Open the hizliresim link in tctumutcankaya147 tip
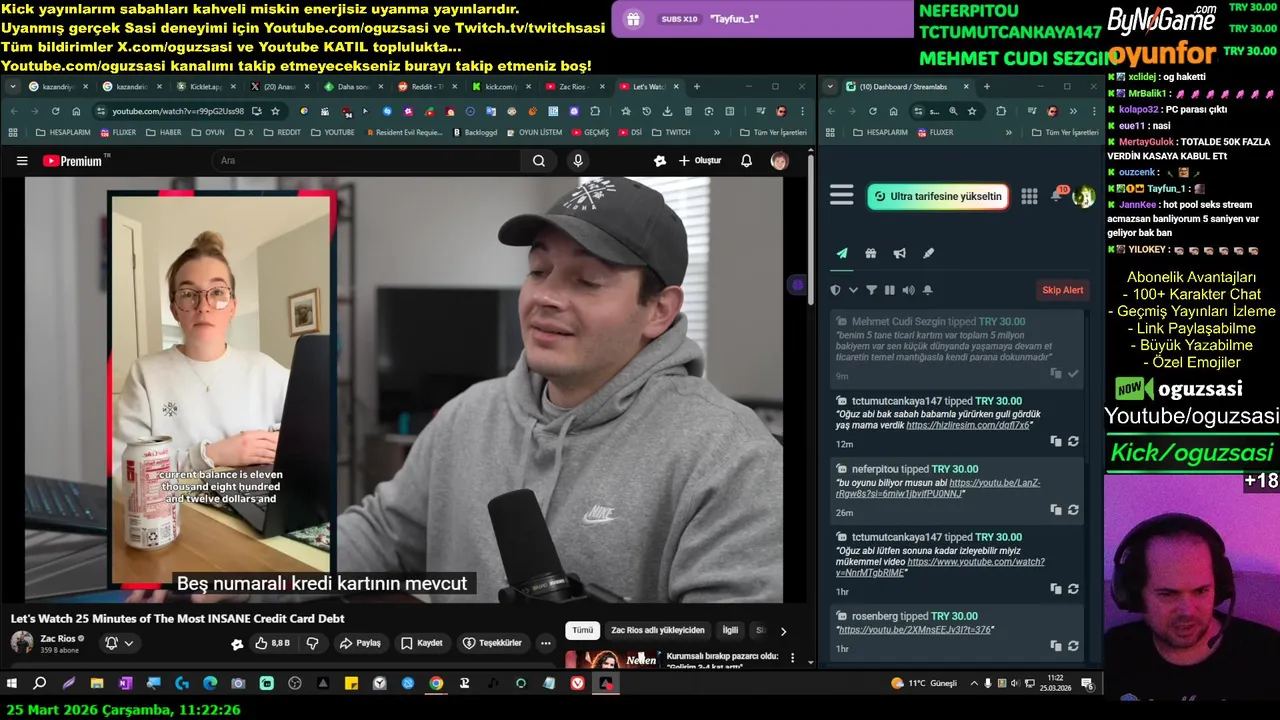1280x720 pixels. point(967,425)
